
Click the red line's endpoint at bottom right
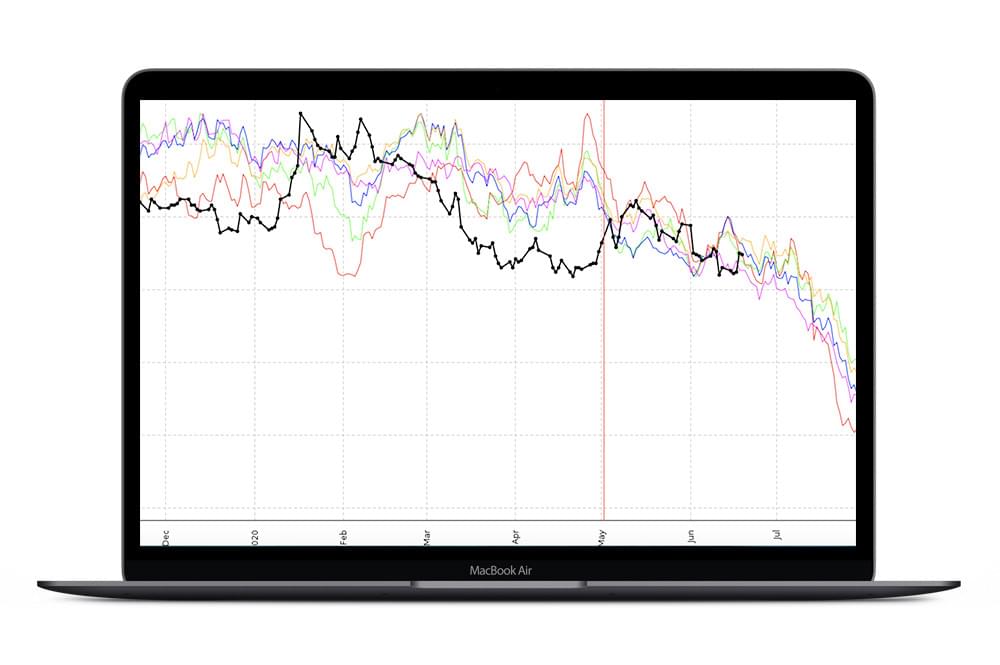(854, 431)
